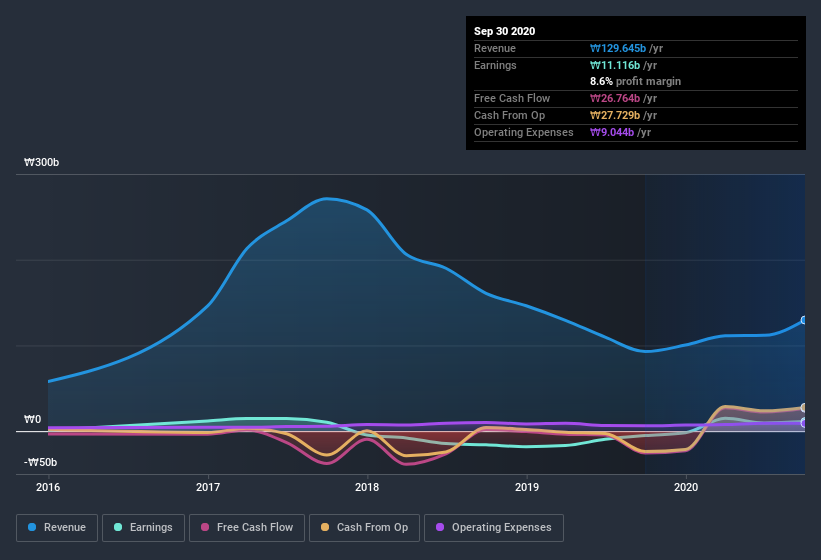Click the ₩0 y-axis label
This screenshot has width=821, height=560.
32,419
